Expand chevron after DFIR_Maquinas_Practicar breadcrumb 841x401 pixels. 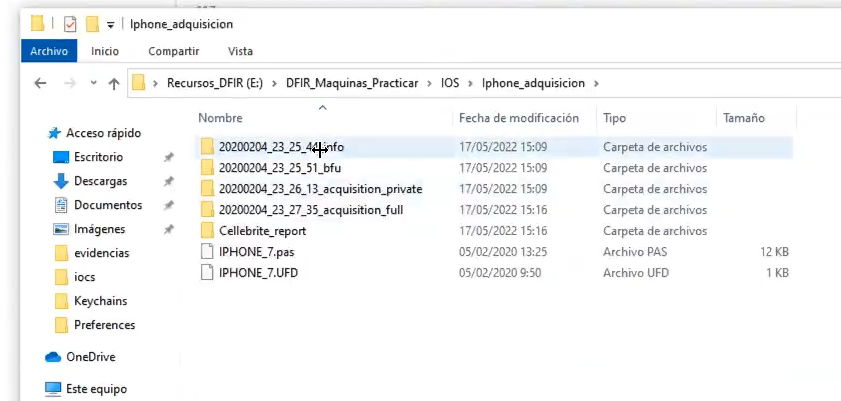tap(430, 84)
